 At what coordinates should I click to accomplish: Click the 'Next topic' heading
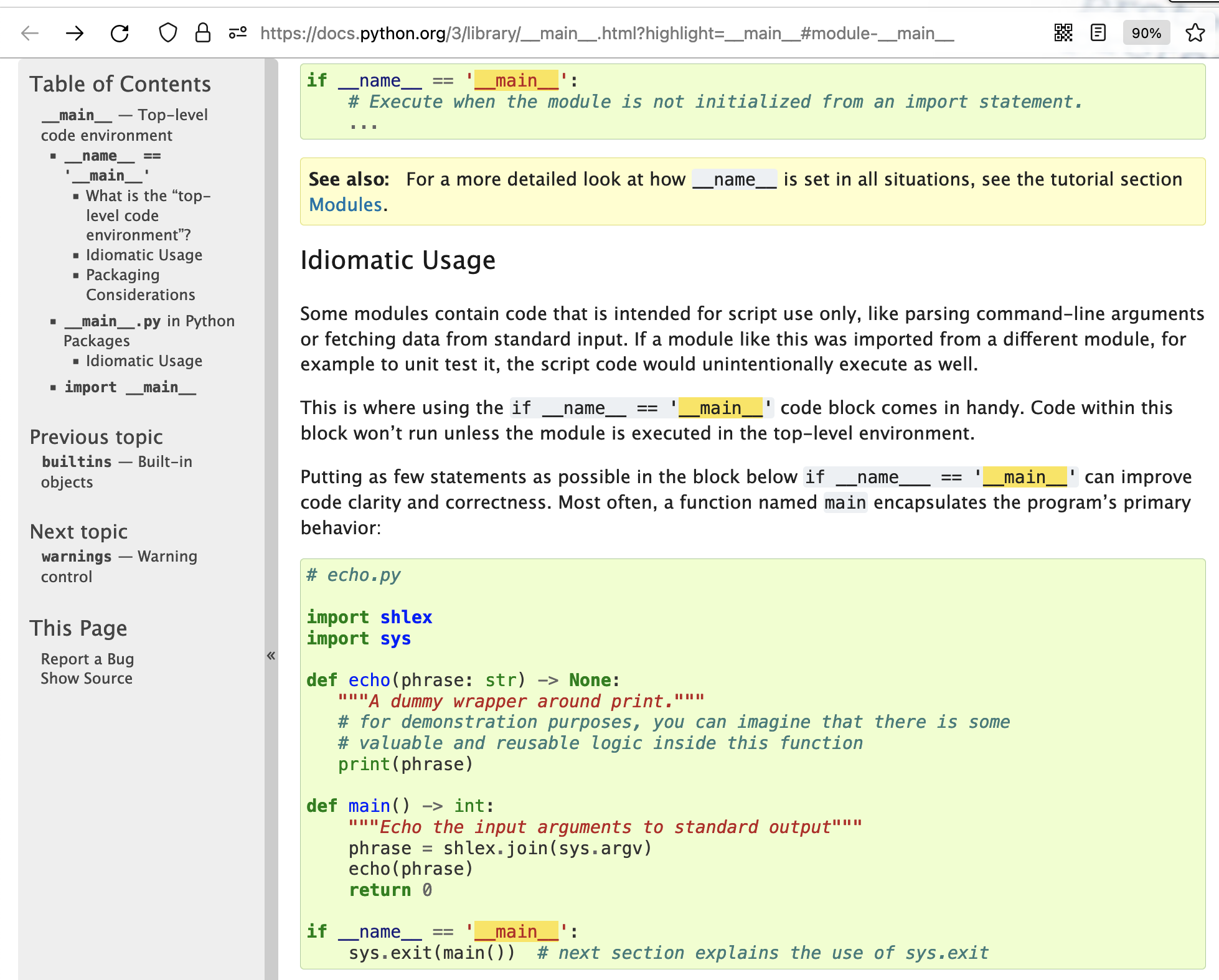[x=78, y=532]
